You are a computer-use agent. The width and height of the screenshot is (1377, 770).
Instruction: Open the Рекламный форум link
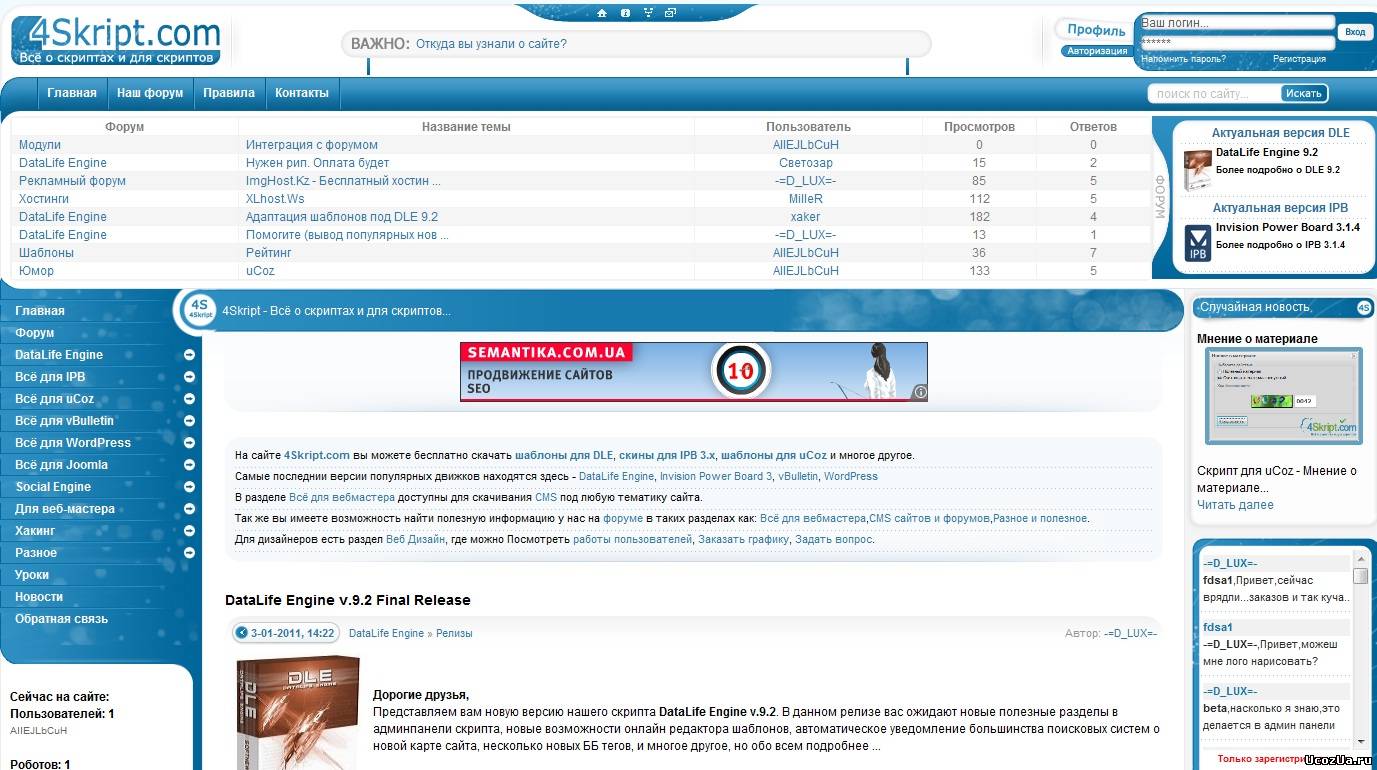tap(72, 181)
